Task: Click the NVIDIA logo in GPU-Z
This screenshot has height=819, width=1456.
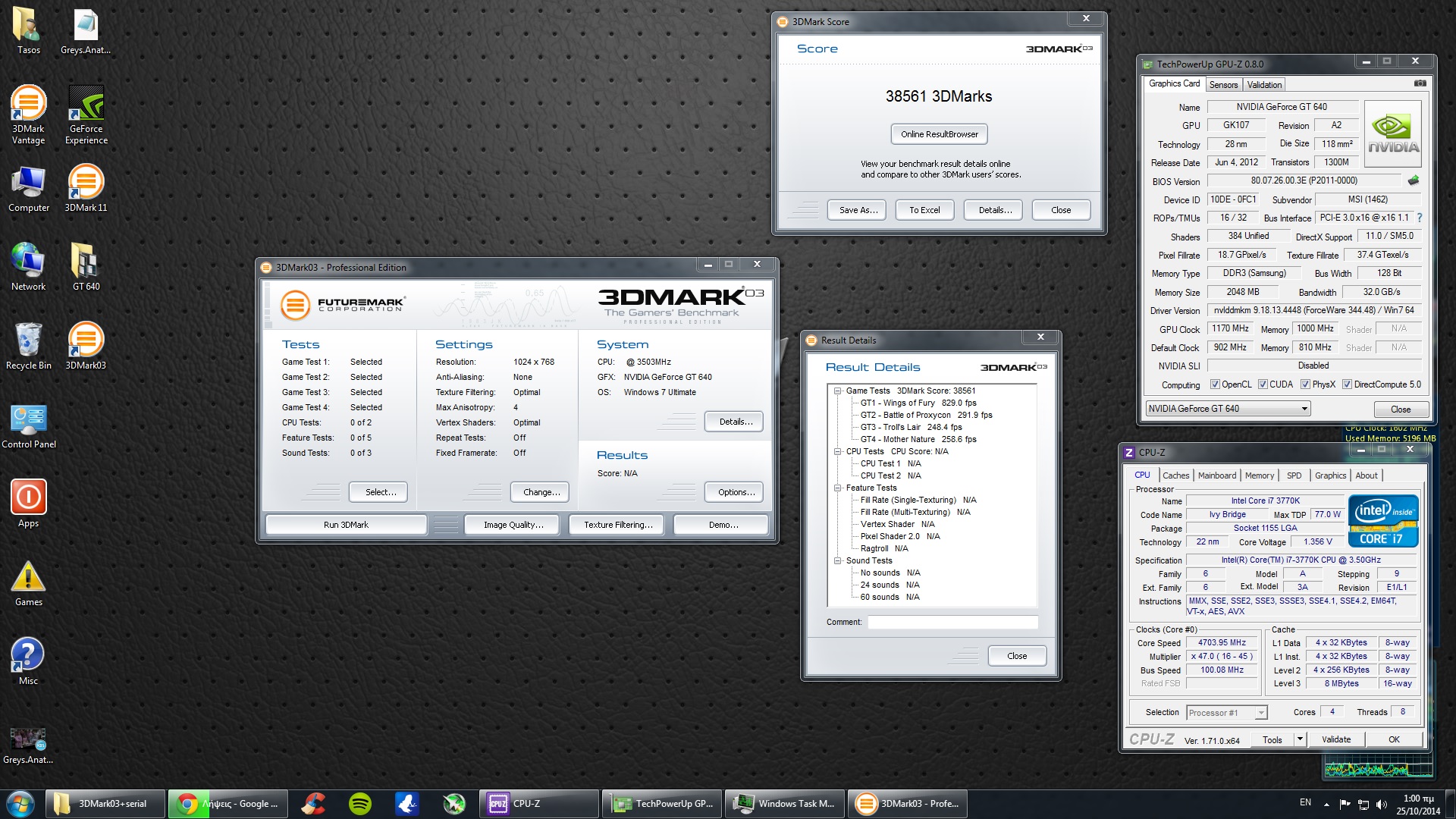Action: (x=1392, y=134)
